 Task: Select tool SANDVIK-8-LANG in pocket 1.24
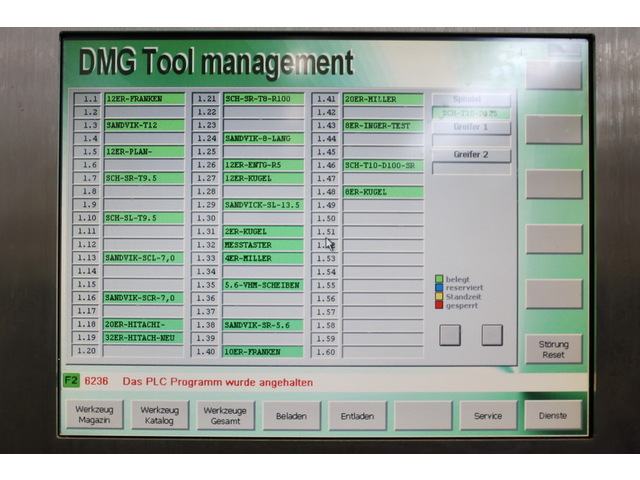click(x=264, y=138)
